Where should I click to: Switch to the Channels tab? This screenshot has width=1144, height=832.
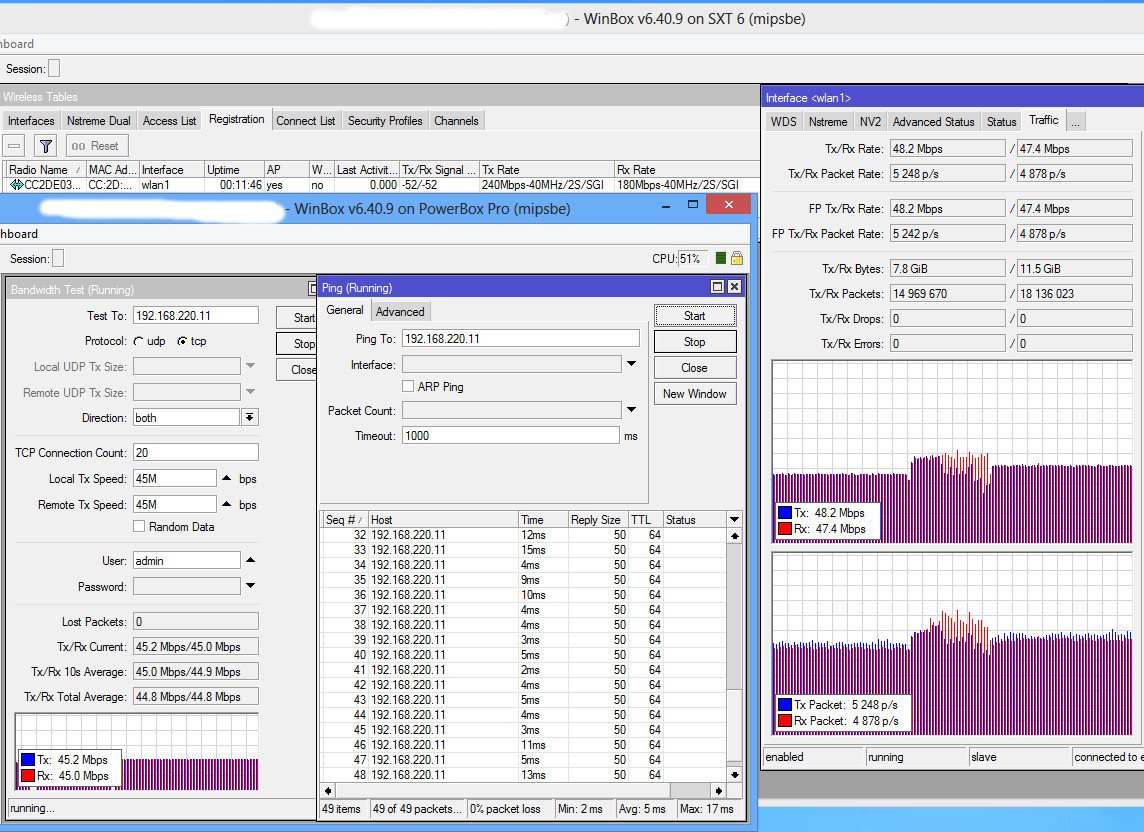(456, 120)
